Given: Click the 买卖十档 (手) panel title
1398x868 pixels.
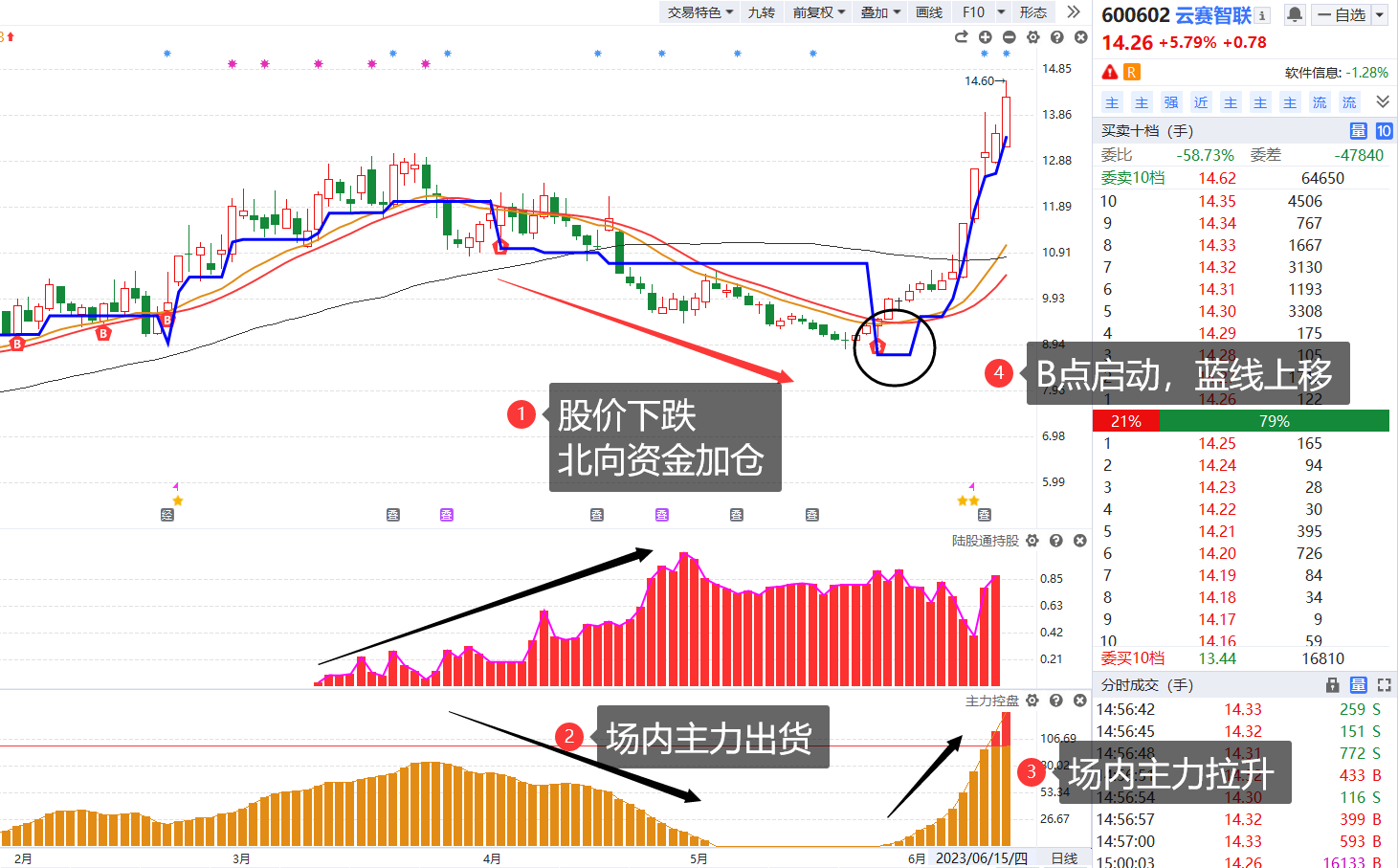Looking at the screenshot, I should [x=1146, y=131].
